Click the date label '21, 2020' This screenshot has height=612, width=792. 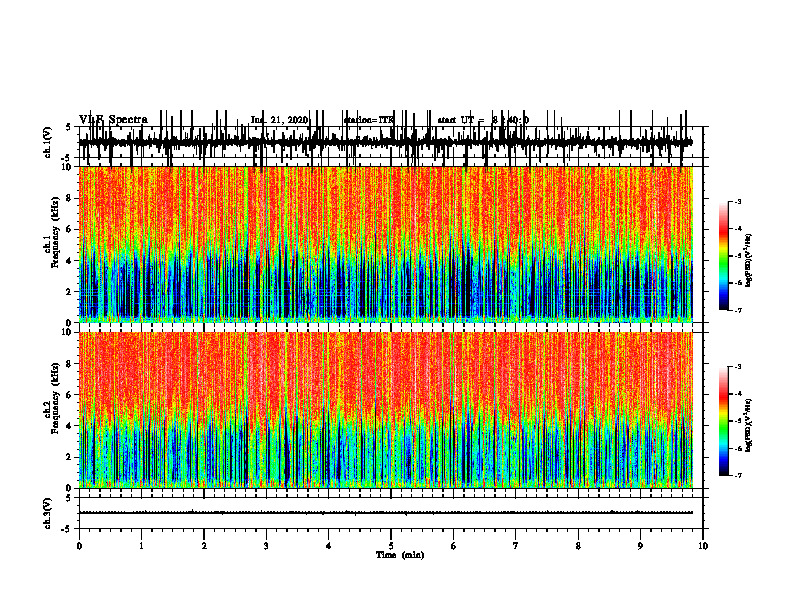coord(287,120)
